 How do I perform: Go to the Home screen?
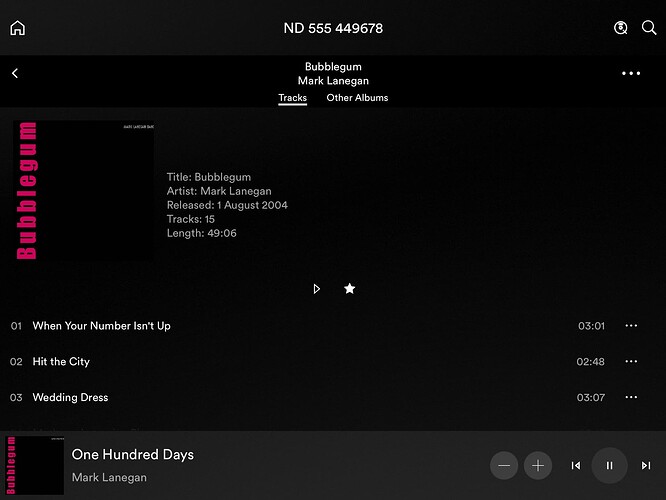point(17,28)
